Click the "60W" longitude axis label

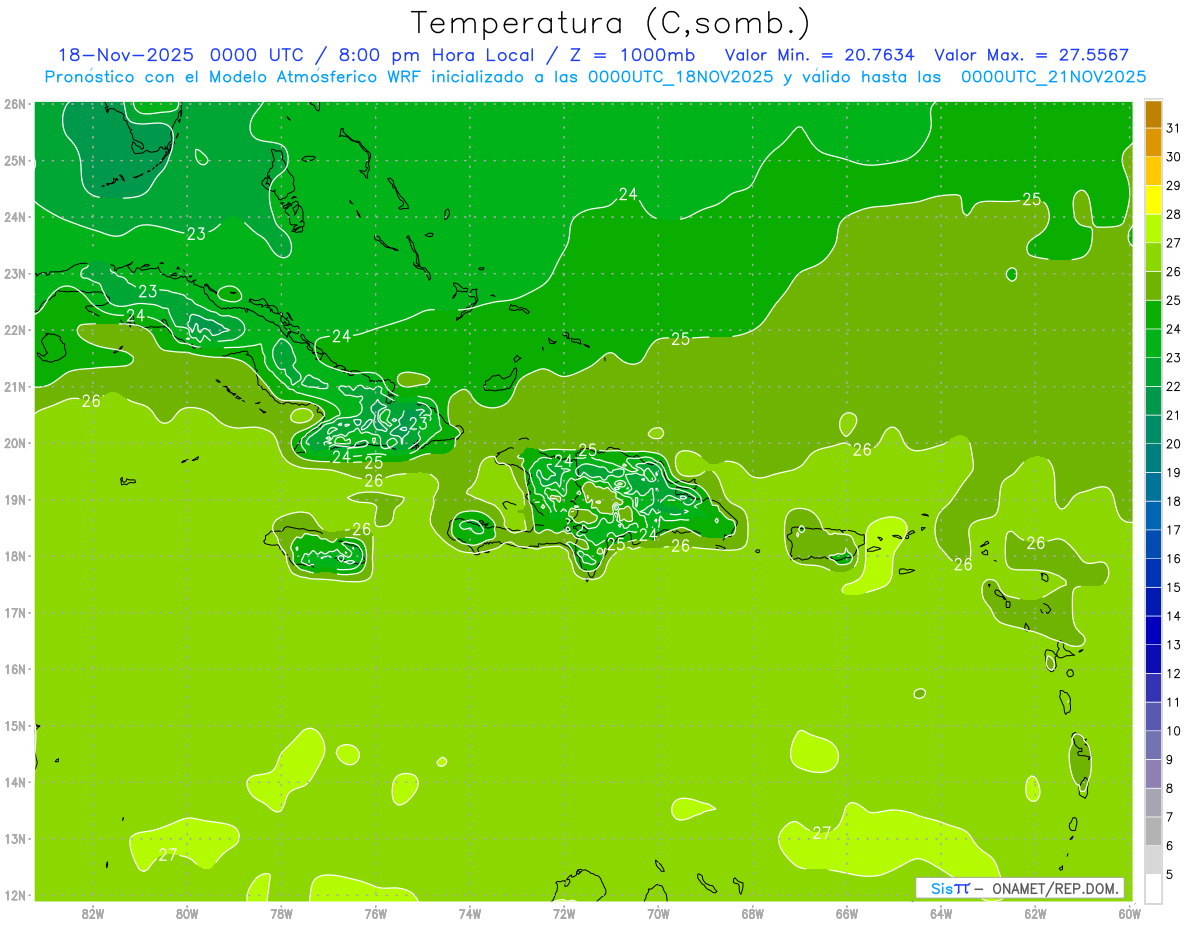point(1129,913)
